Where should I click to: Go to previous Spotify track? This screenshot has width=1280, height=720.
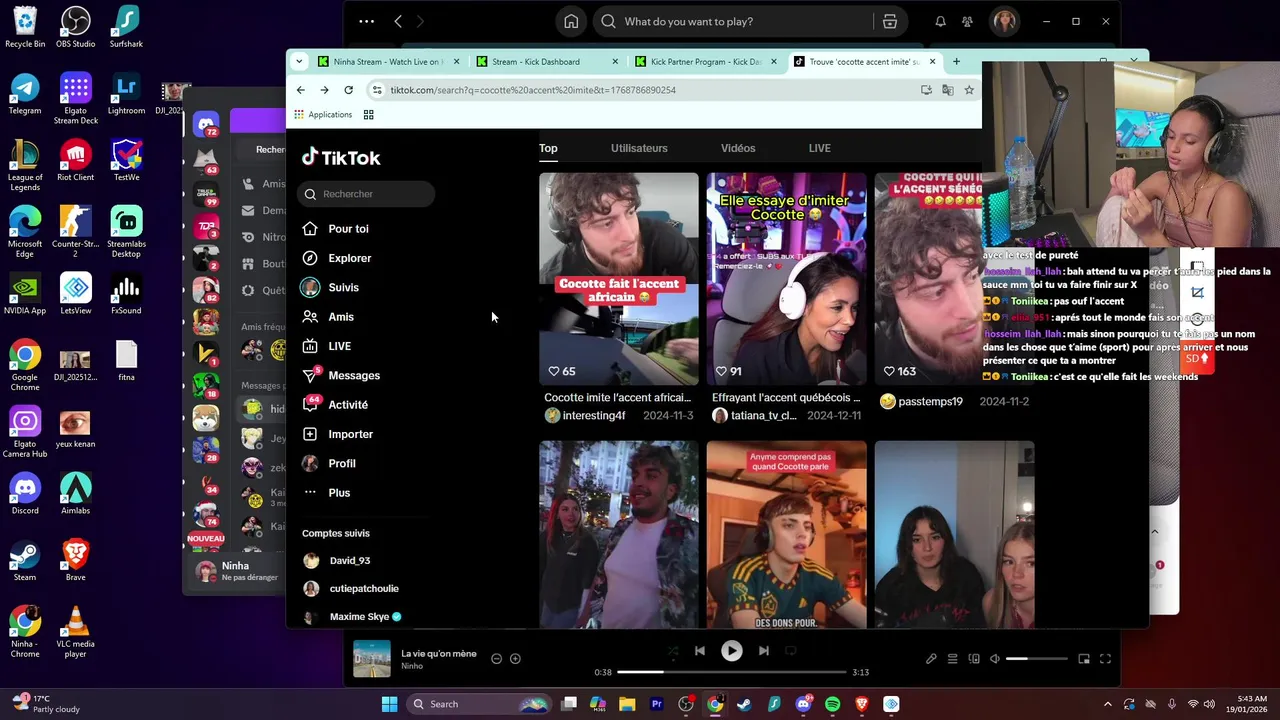[700, 651]
